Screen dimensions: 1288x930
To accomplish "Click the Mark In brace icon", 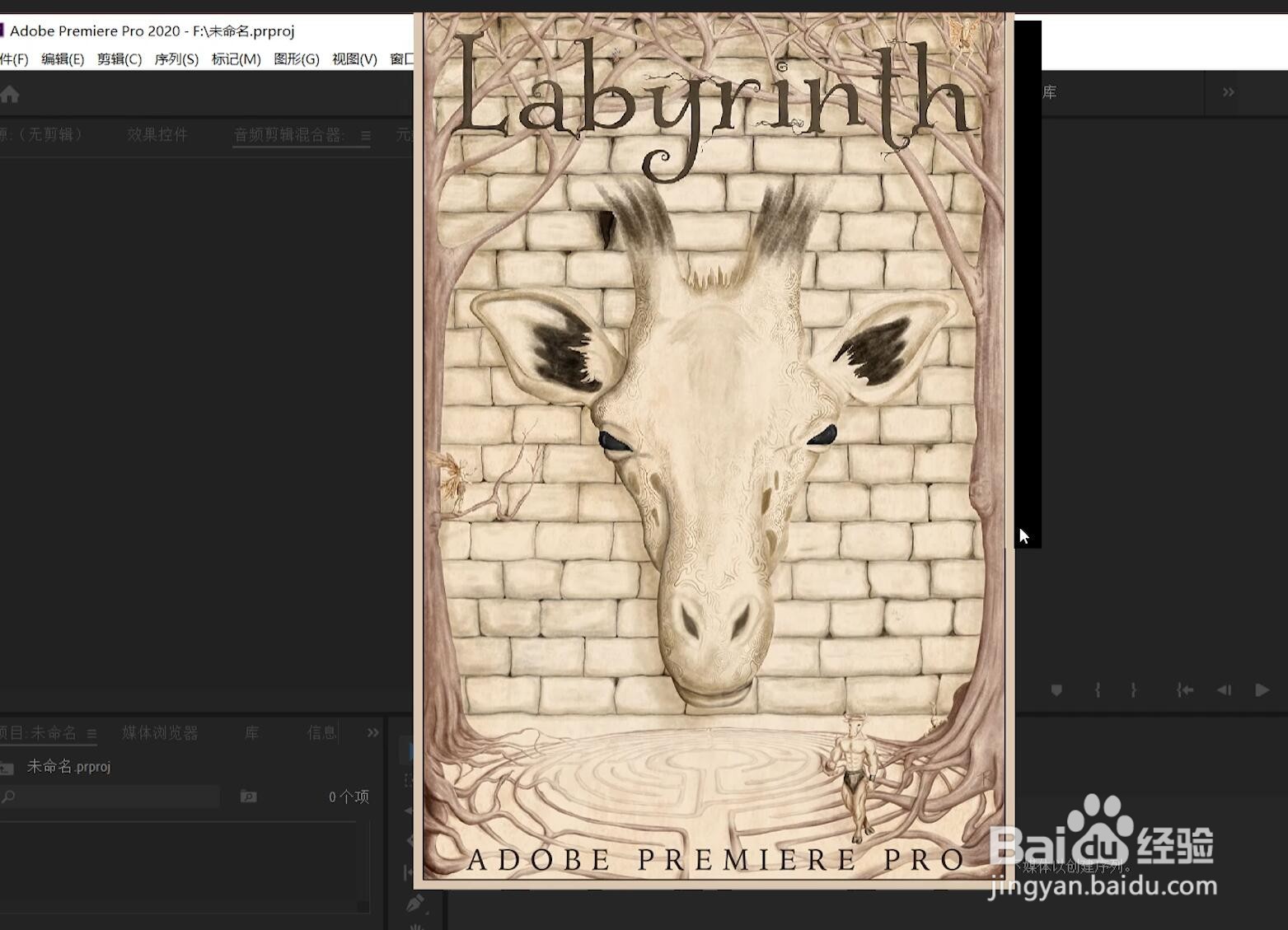I will tap(1098, 690).
